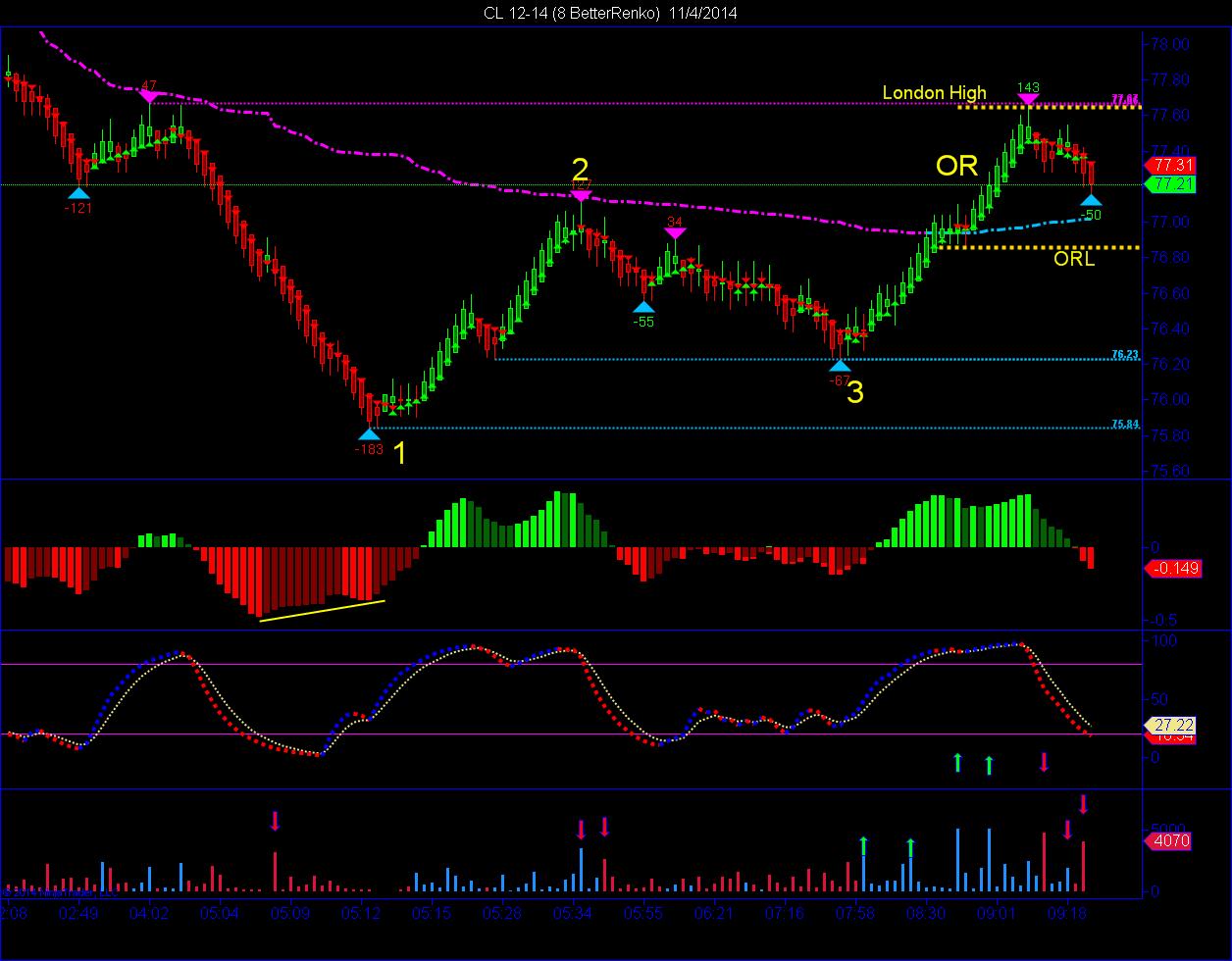Click the 07:16 time axis label

pyautogui.click(x=785, y=913)
